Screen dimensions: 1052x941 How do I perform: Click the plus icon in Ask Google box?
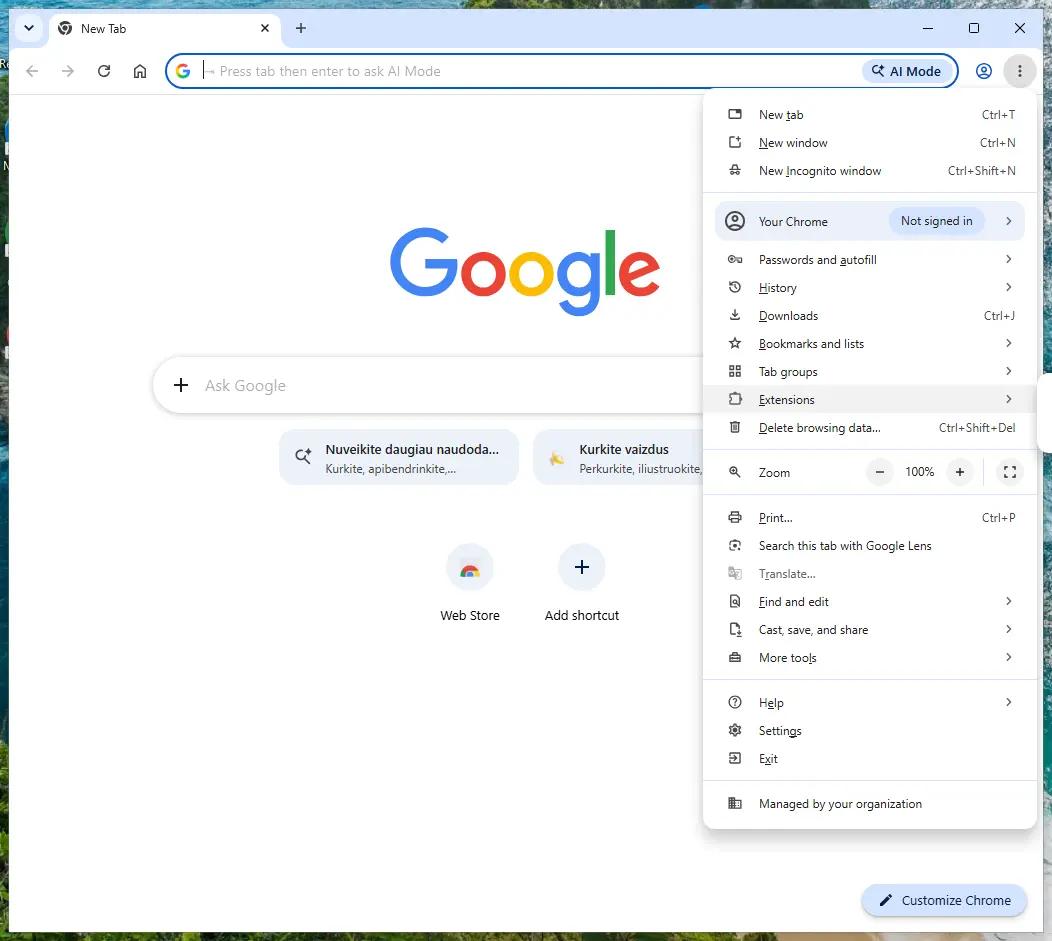(x=180, y=385)
